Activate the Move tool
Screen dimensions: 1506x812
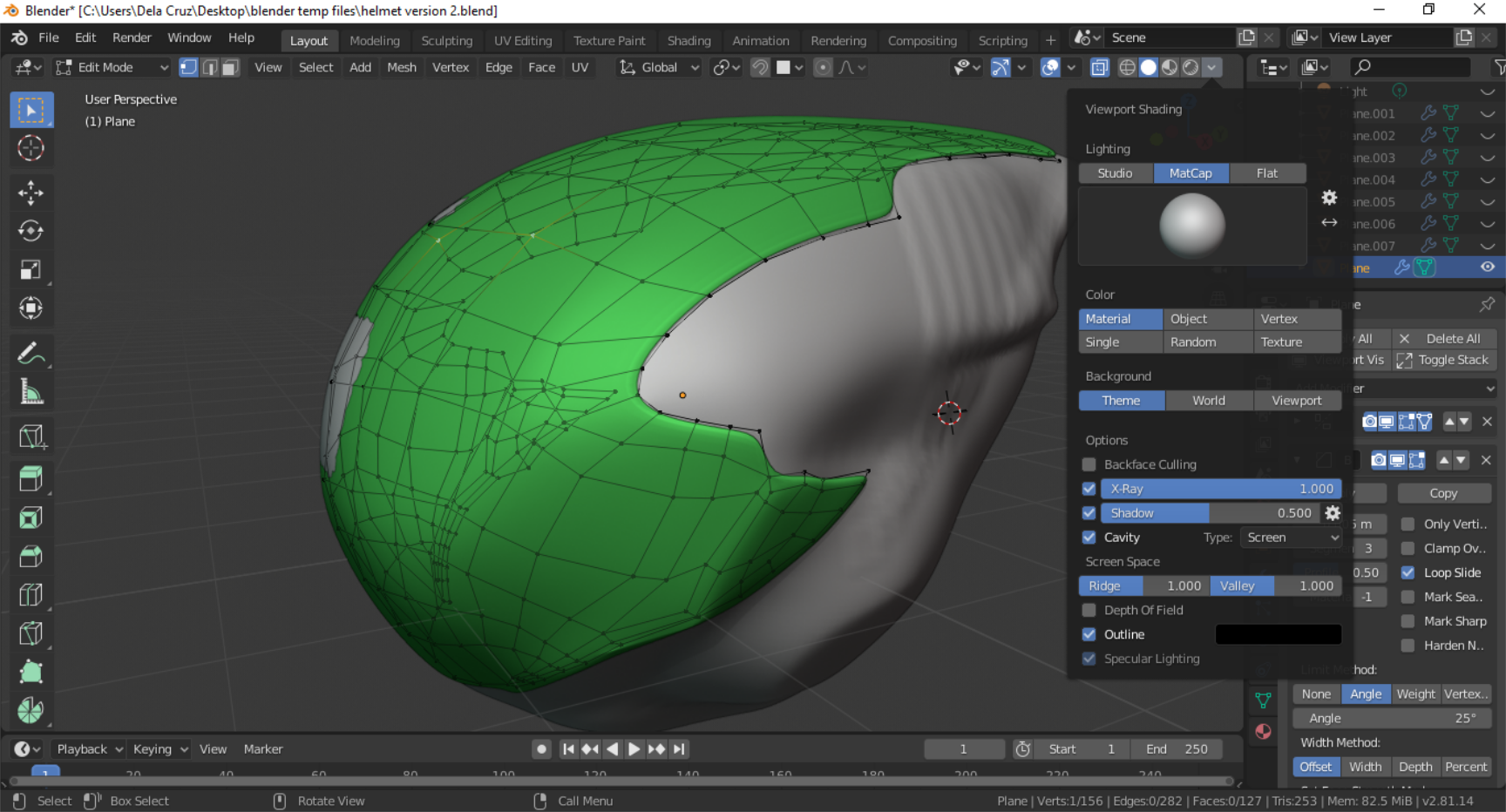point(31,193)
